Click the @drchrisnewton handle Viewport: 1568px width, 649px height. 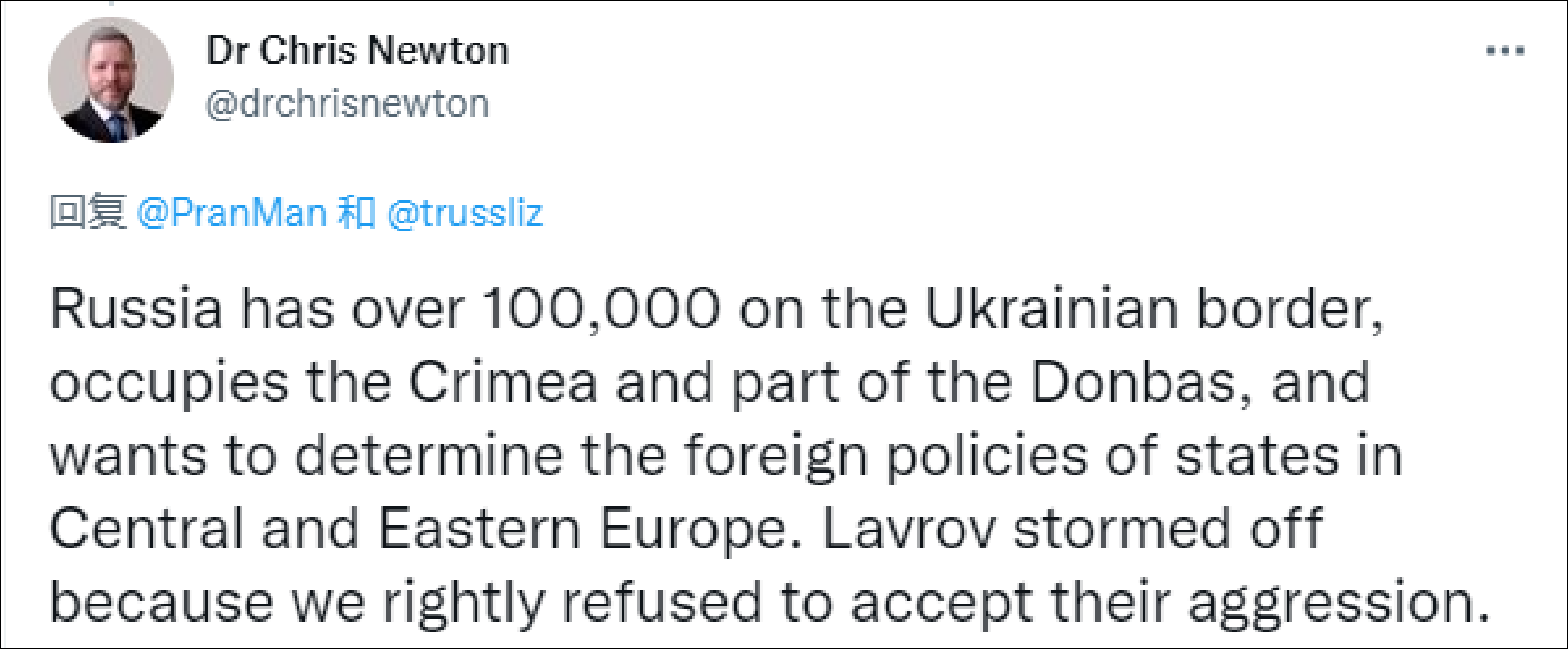[347, 104]
